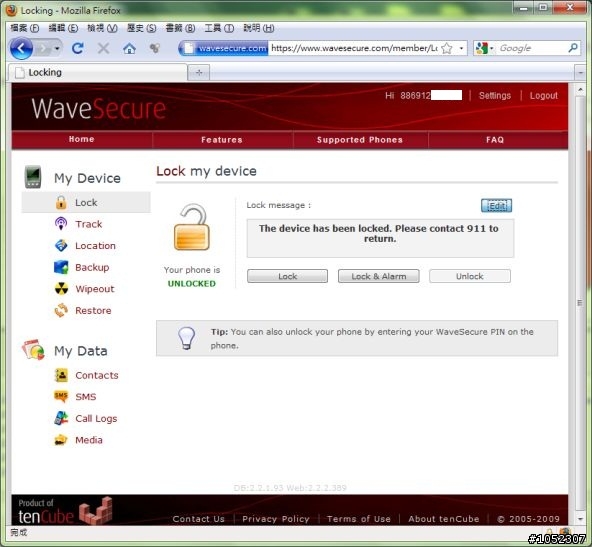592x547 pixels.
Task: Click the Forward navigation arrow
Action: [x=42, y=48]
